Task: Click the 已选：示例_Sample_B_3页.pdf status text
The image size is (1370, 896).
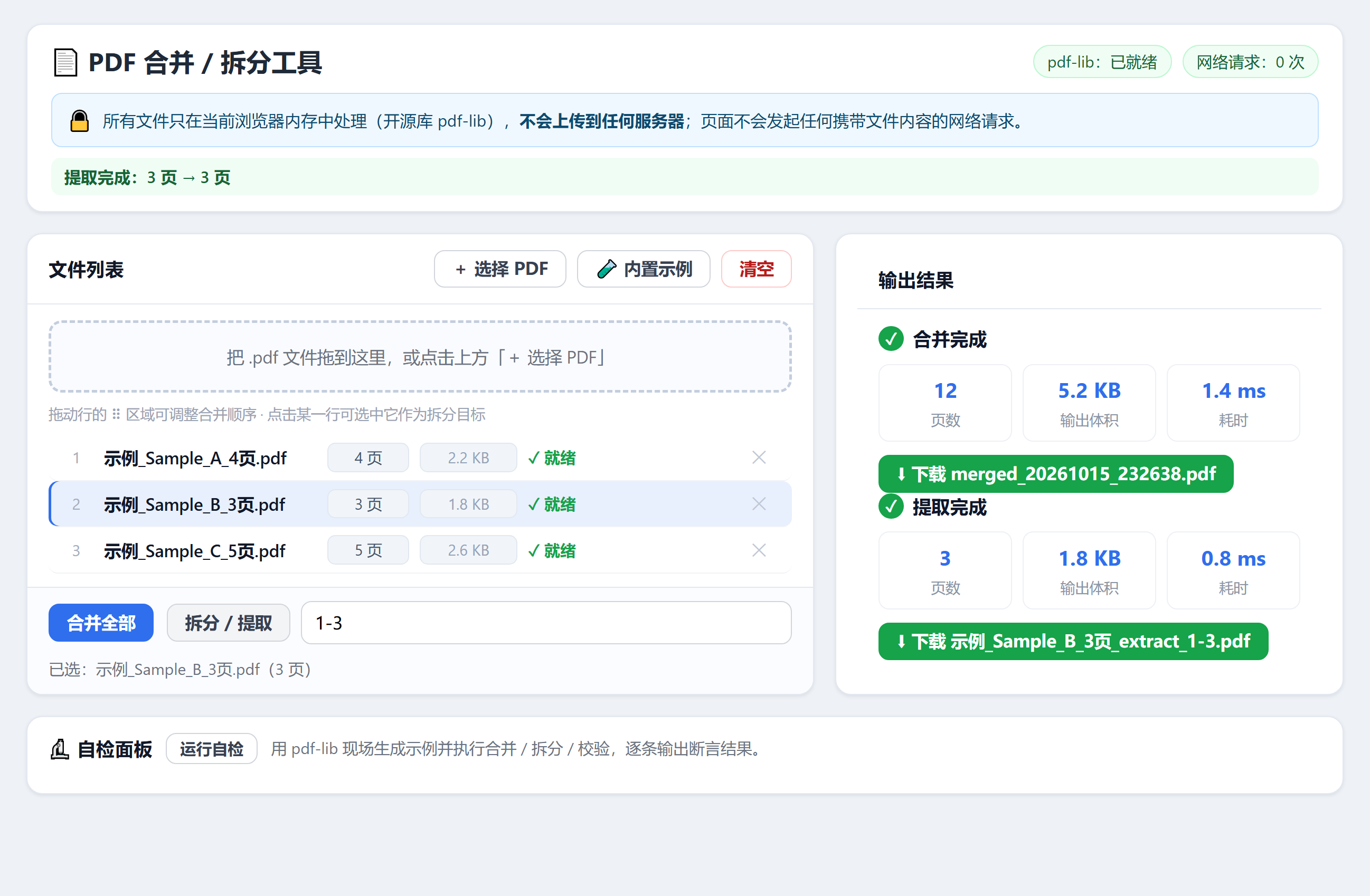Action: [179, 669]
